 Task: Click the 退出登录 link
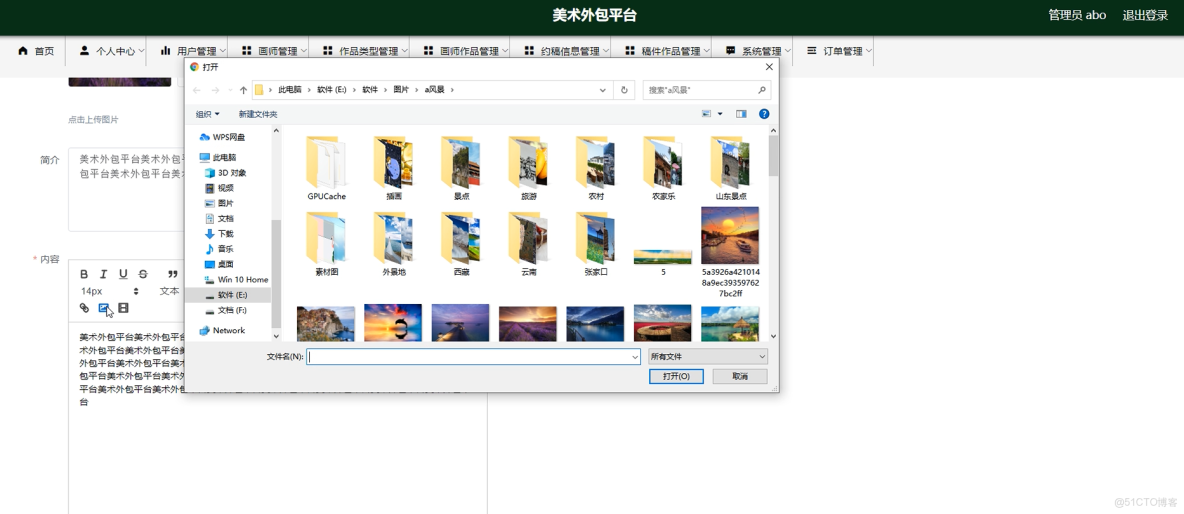(x=1145, y=15)
